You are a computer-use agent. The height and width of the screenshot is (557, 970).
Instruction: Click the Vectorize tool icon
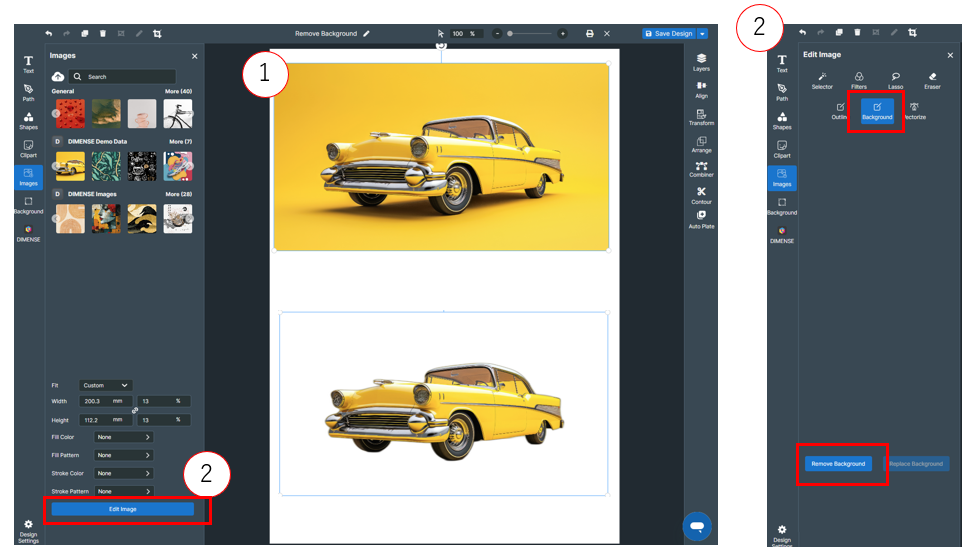[914, 109]
